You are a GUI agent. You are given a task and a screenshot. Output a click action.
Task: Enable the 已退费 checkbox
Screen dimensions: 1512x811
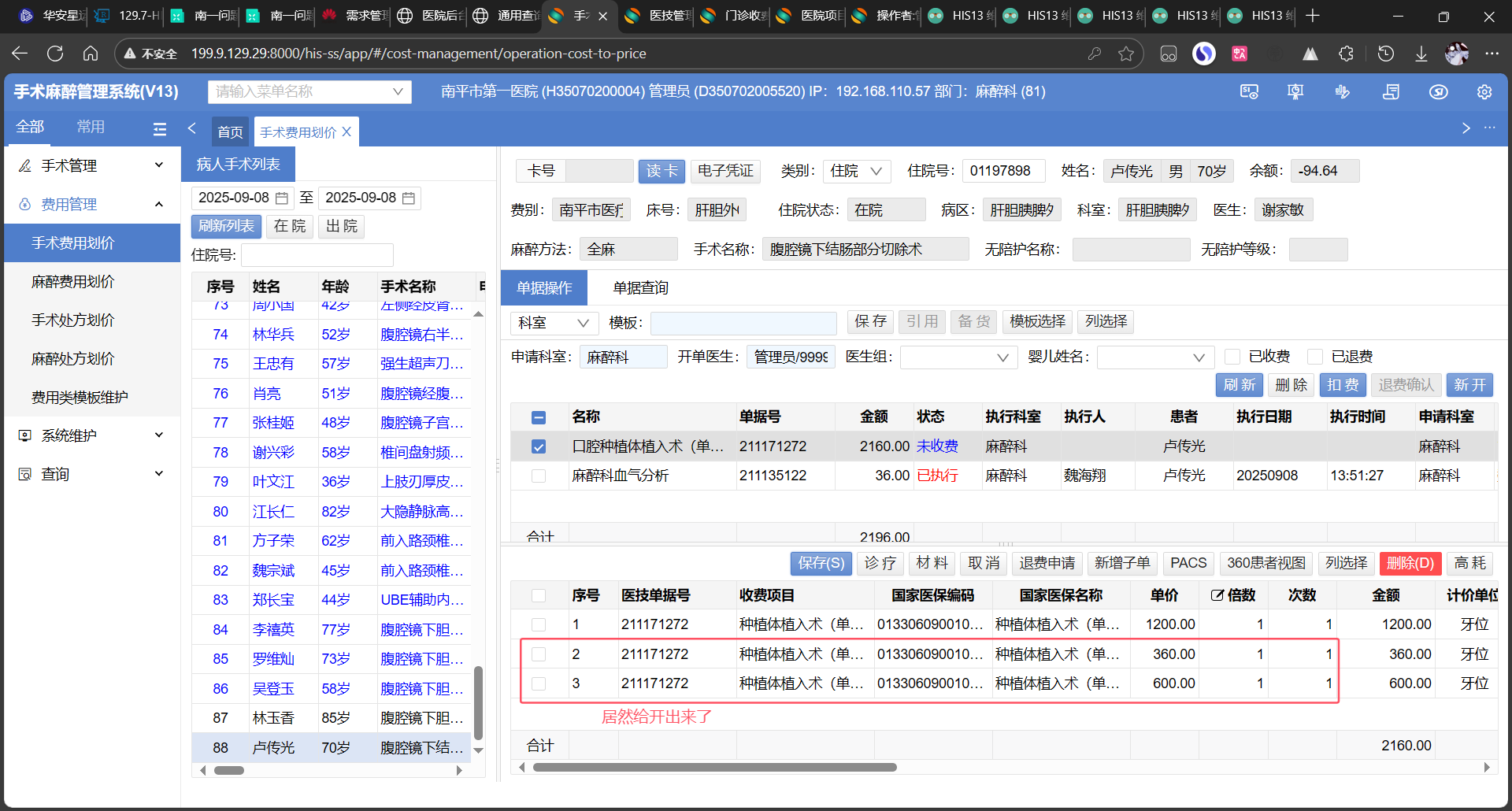1314,357
